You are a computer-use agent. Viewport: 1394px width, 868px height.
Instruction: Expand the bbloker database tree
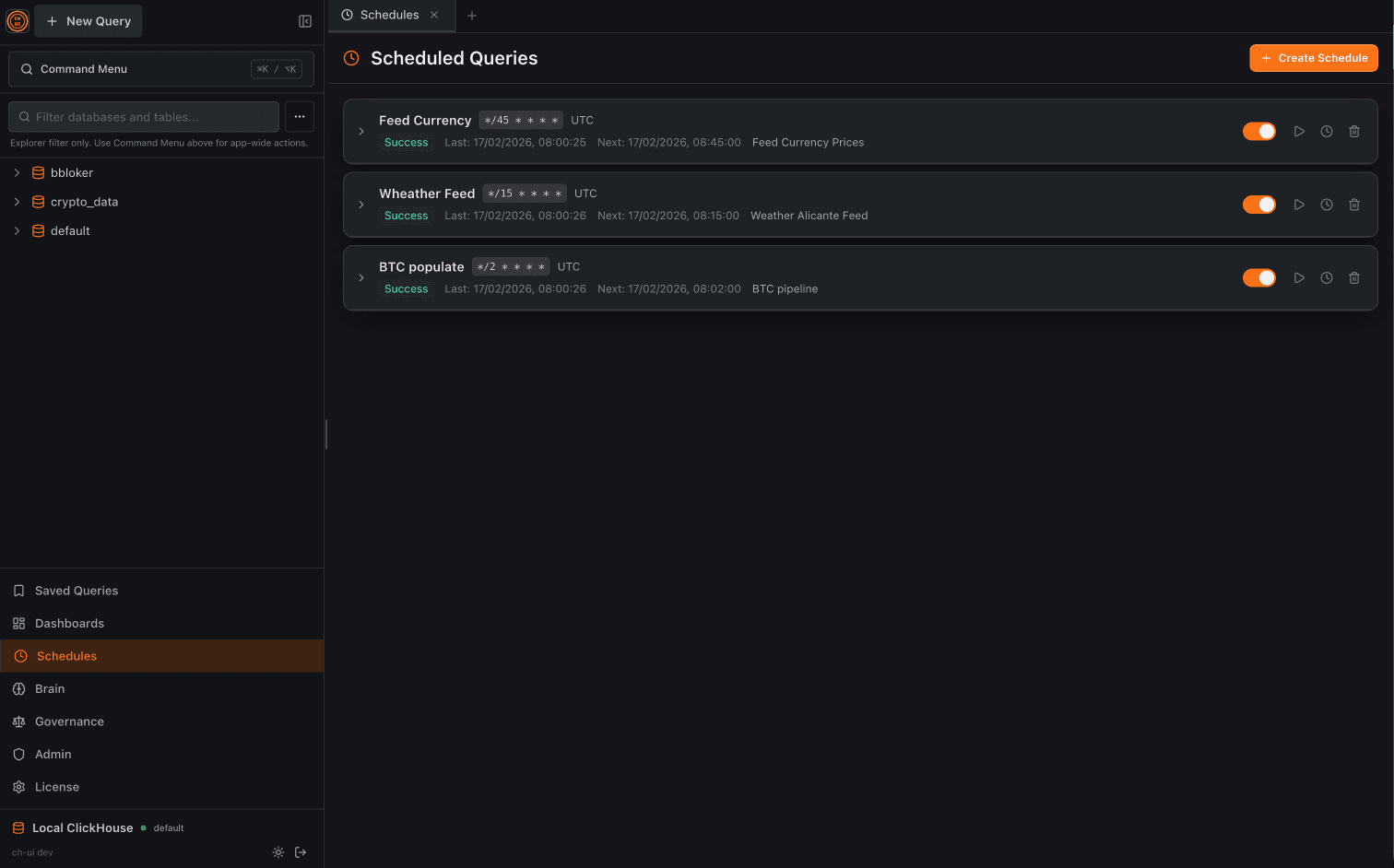click(x=16, y=172)
